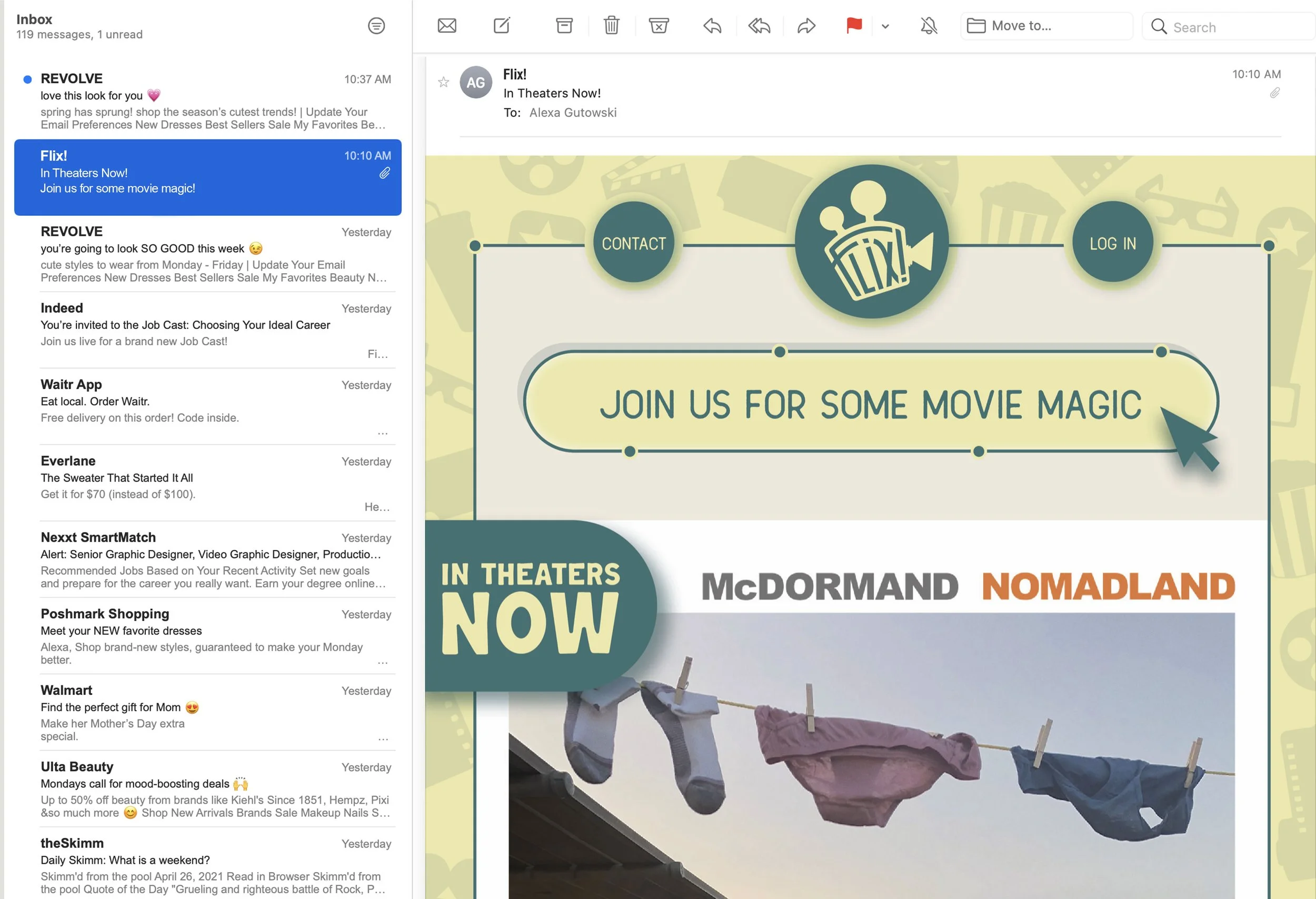1316x899 pixels.
Task: Open REVOLVE email about looking SO GOOD
Action: pyautogui.click(x=208, y=254)
